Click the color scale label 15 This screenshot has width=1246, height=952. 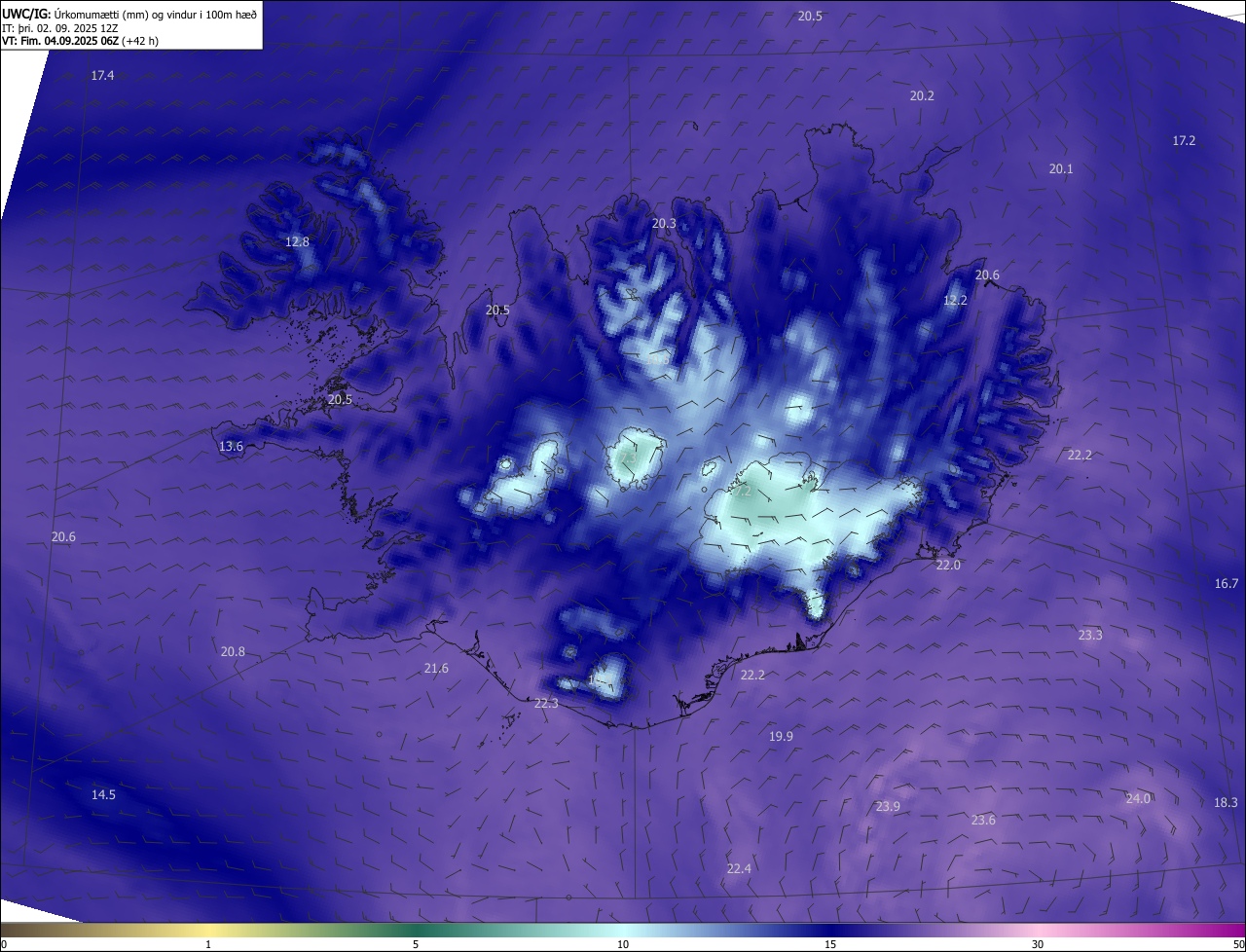(830, 944)
